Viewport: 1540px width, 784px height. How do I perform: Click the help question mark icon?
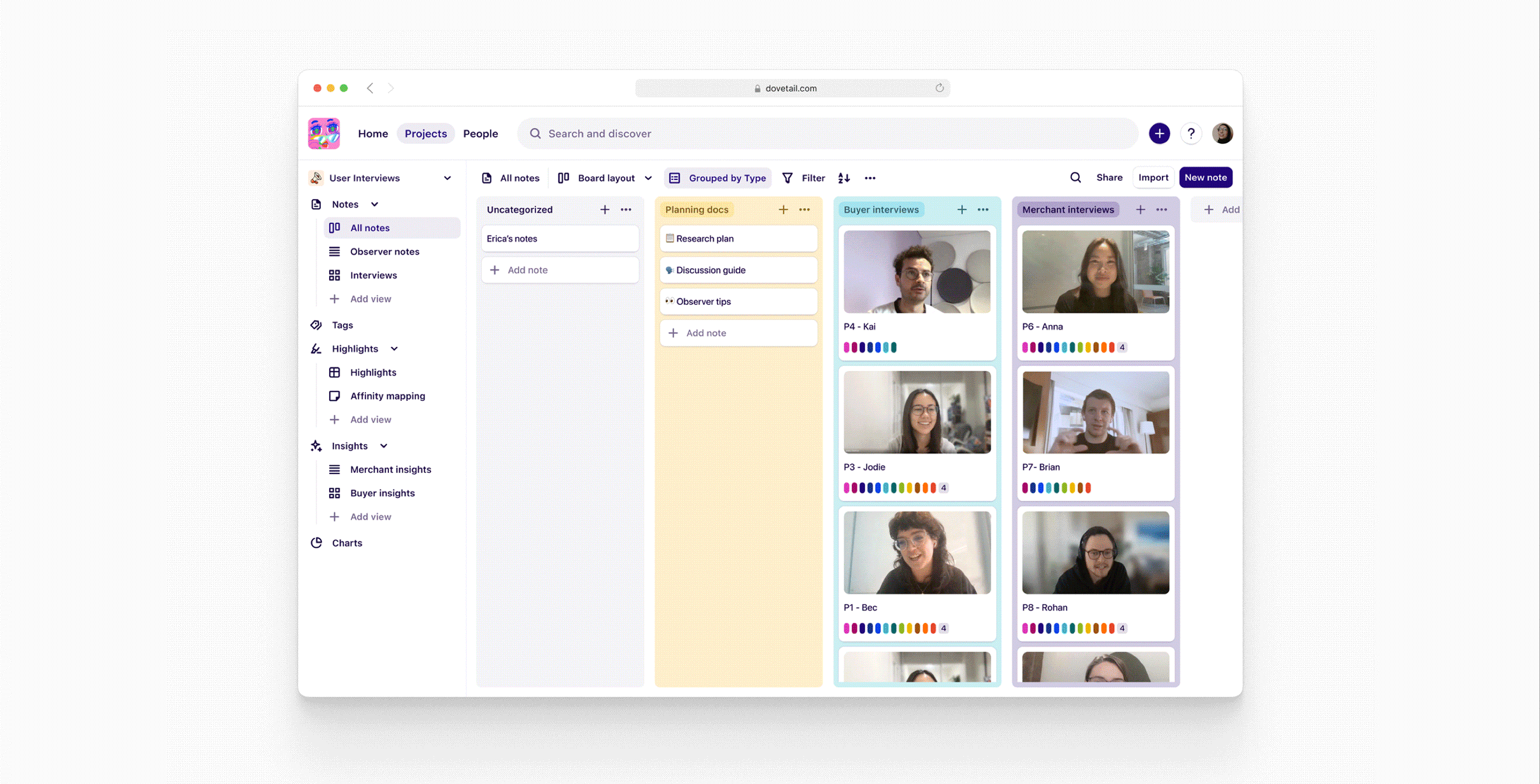[1190, 134]
